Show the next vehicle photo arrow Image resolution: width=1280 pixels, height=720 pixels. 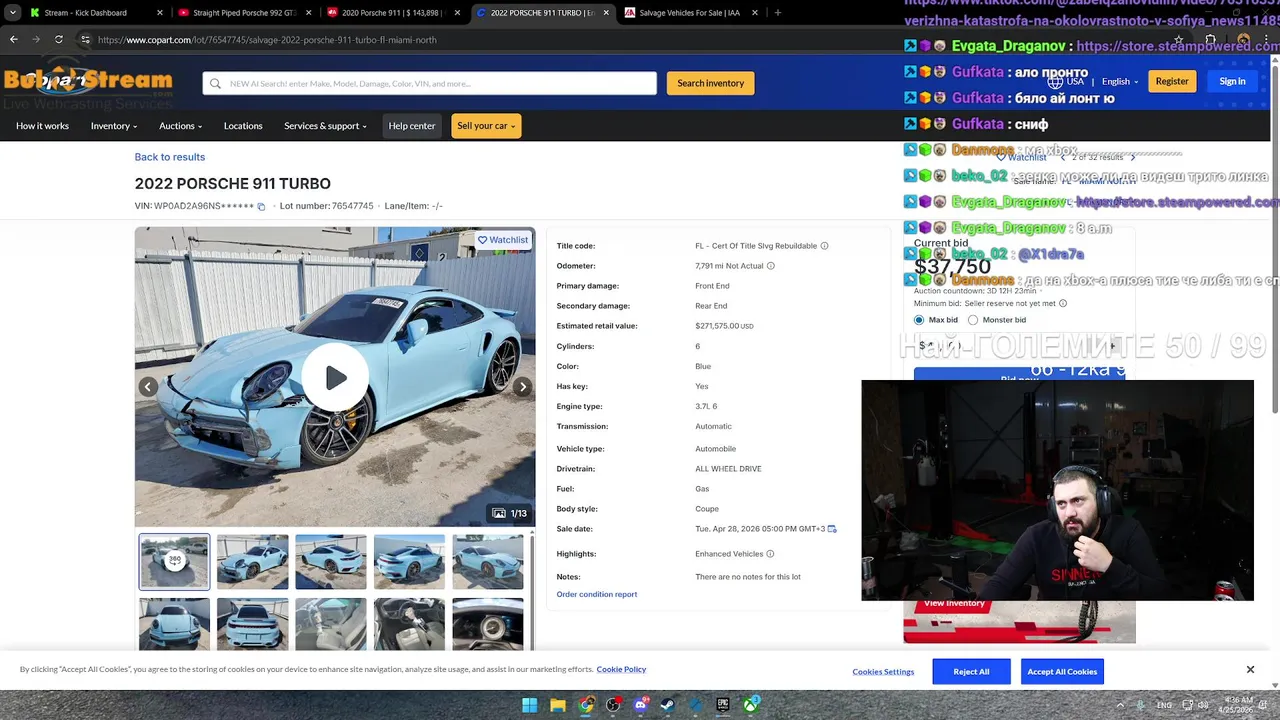pos(522,387)
